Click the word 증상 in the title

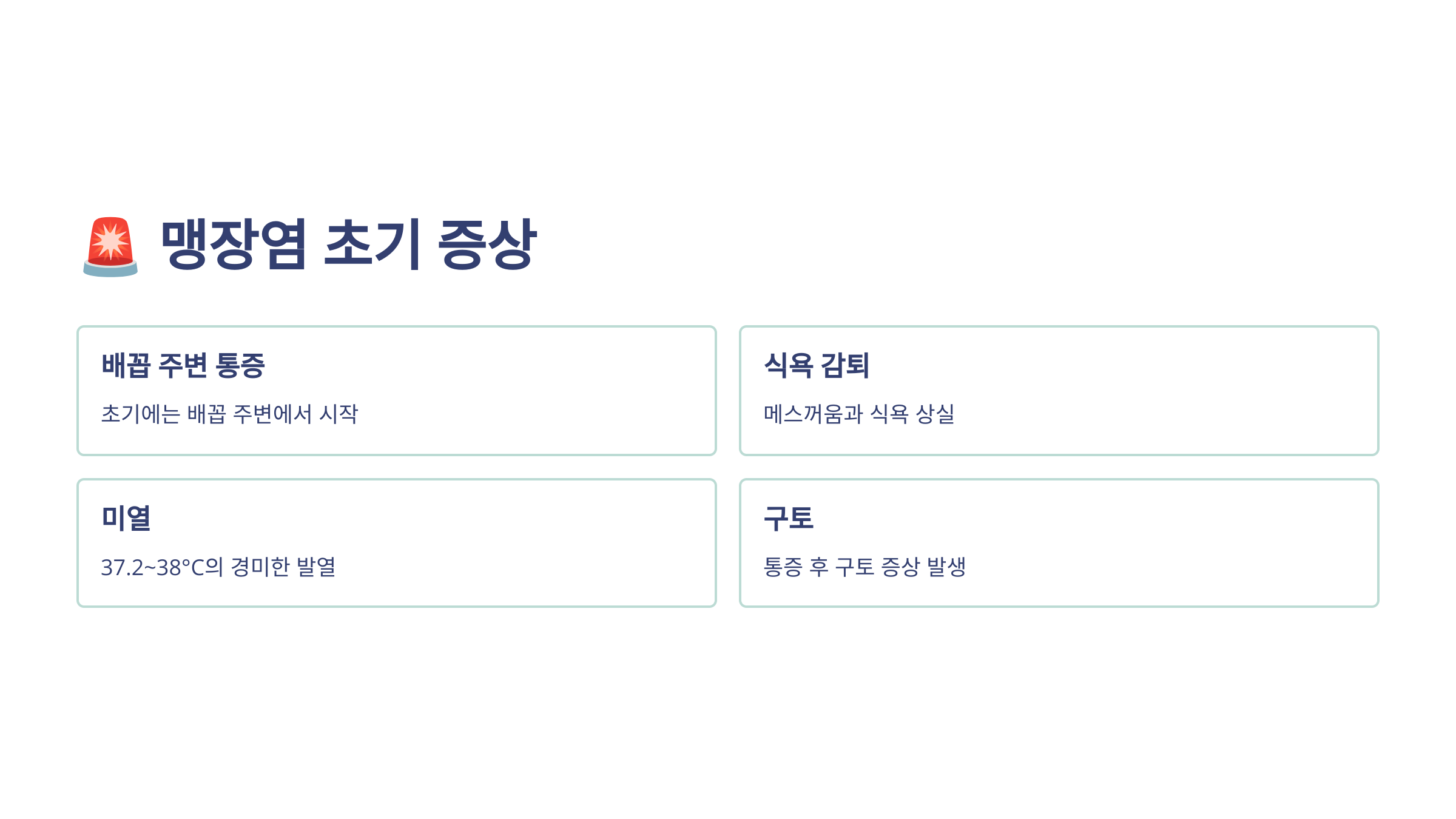(488, 244)
